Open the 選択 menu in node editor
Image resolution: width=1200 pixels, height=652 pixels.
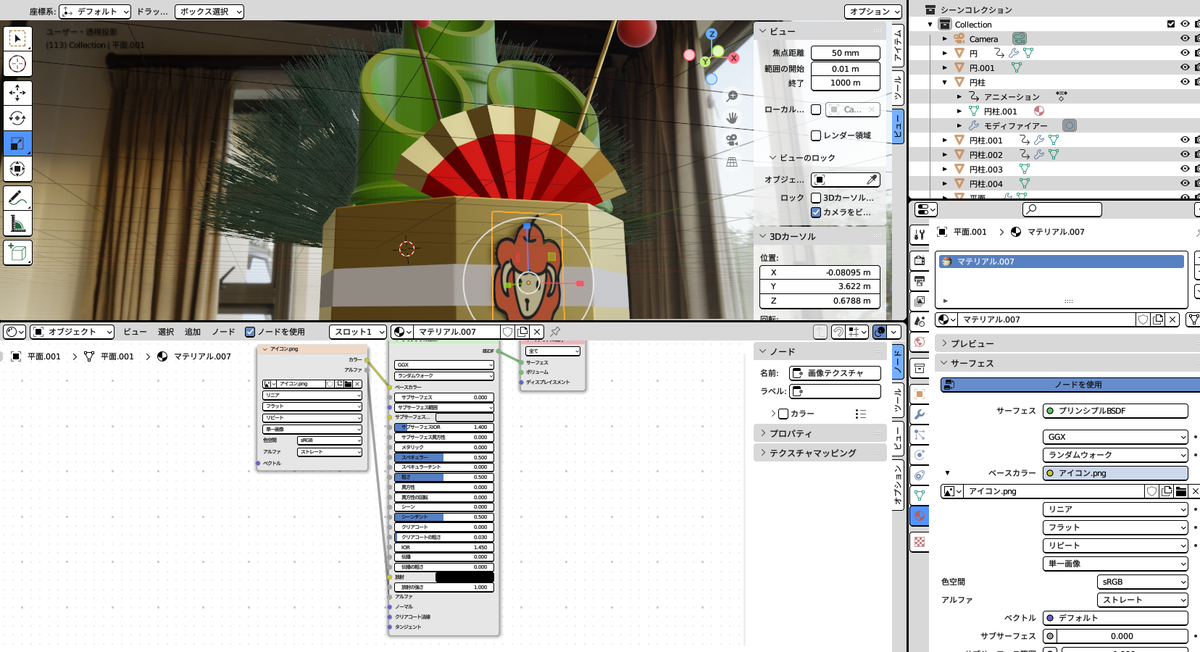165,331
